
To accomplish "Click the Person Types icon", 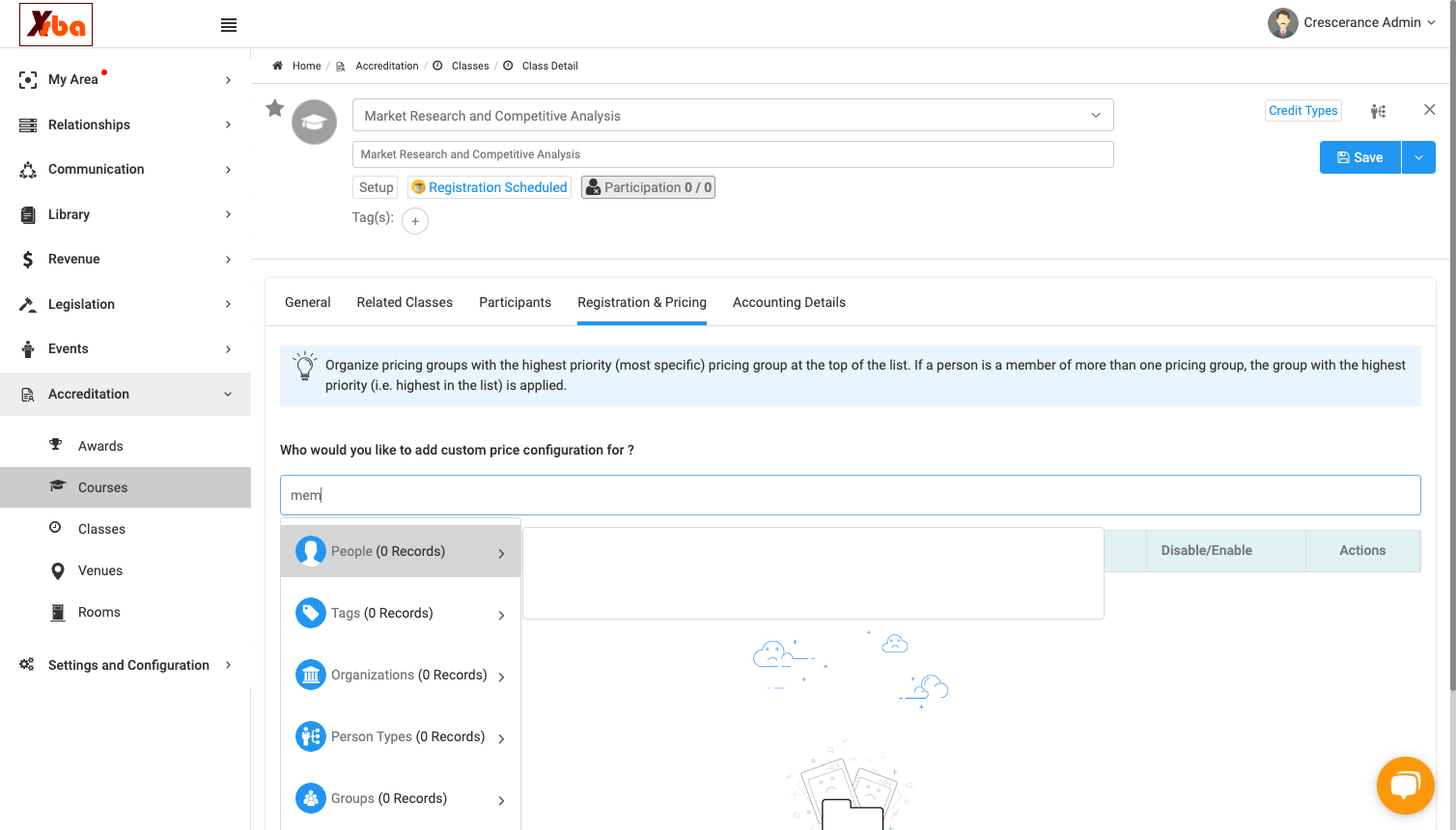I will [311, 736].
